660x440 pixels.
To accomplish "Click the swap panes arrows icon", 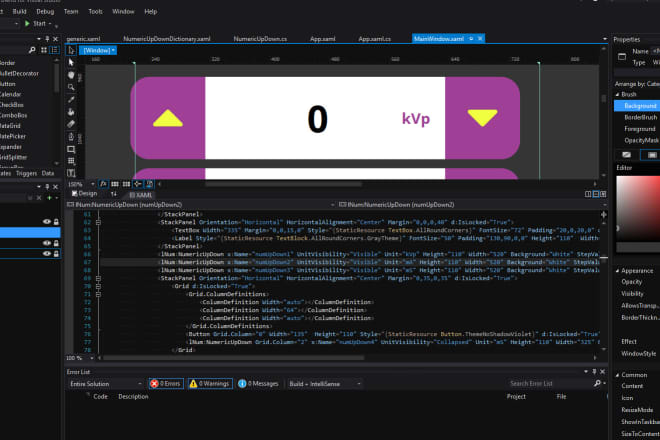I will 114,194.
